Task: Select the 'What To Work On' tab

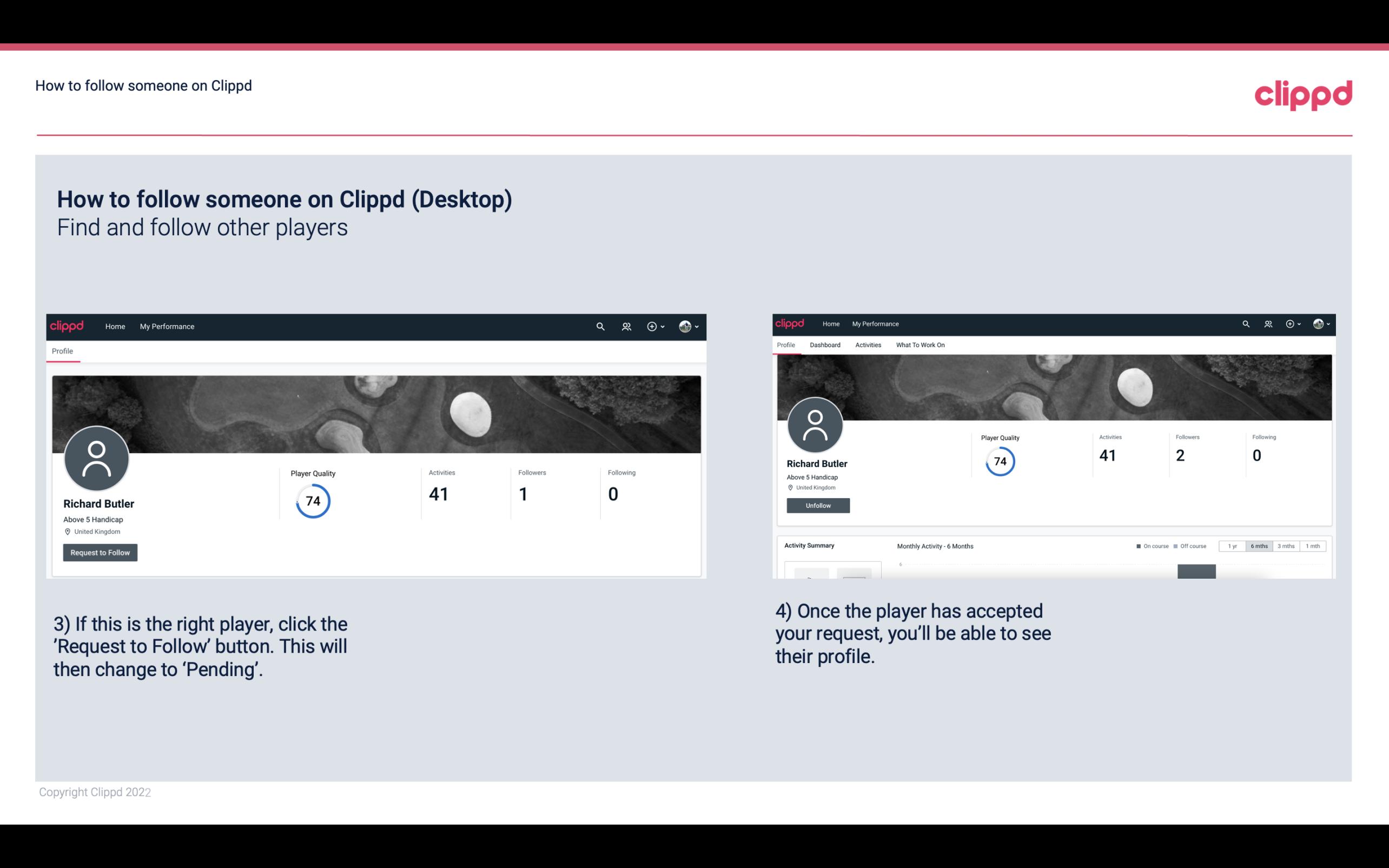Action: click(920, 345)
